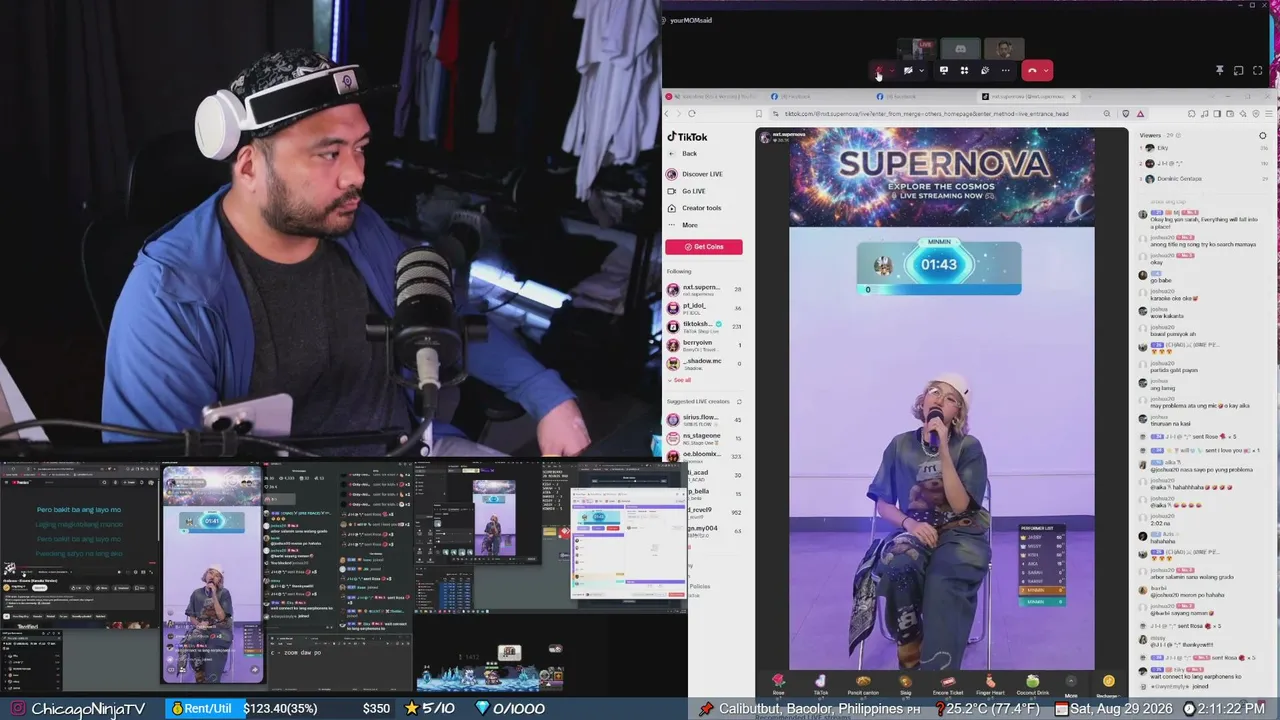Open ns_stageone suggested LIVE creator

click(x=704, y=438)
